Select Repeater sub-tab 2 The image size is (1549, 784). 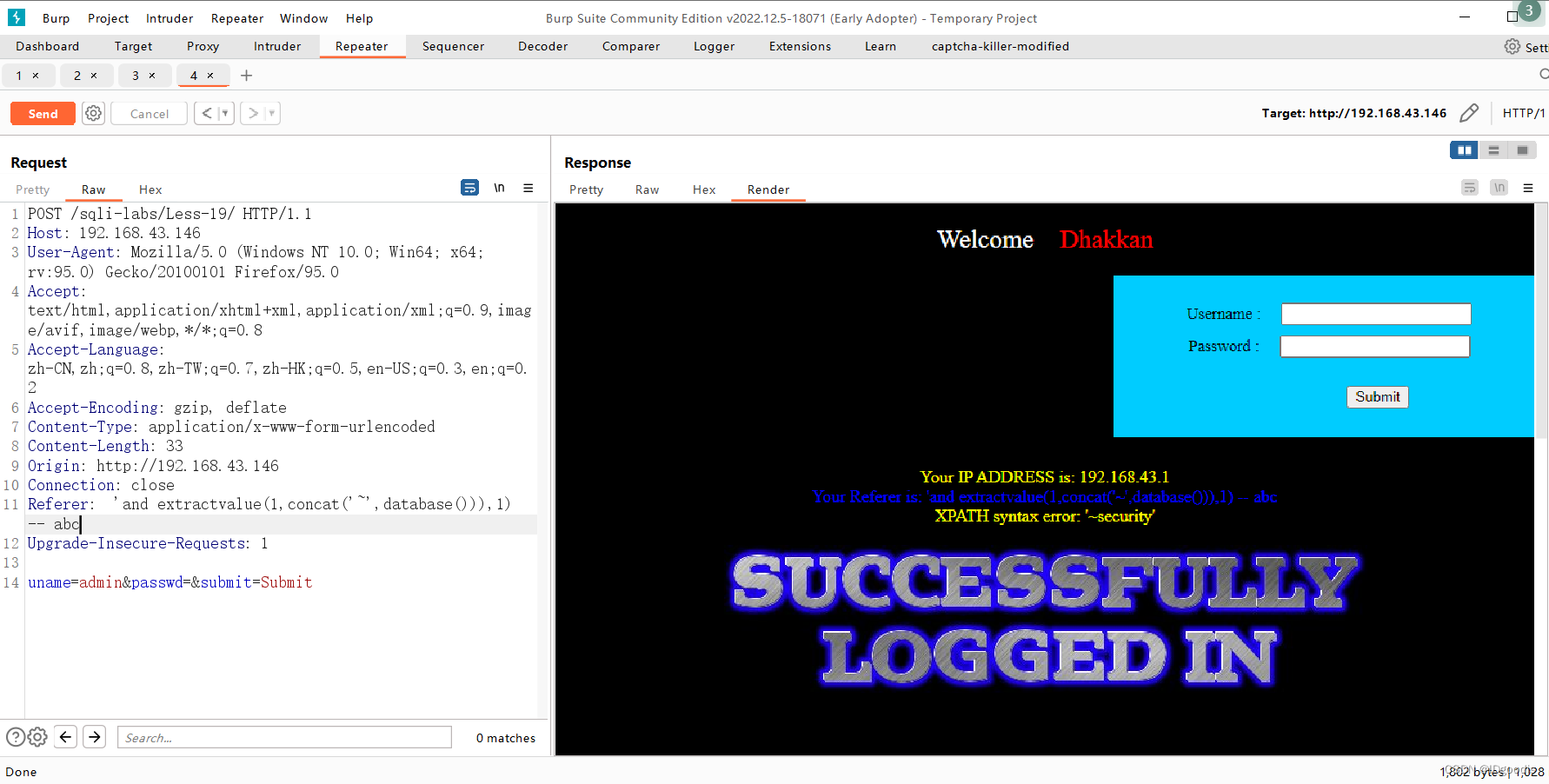coord(76,76)
